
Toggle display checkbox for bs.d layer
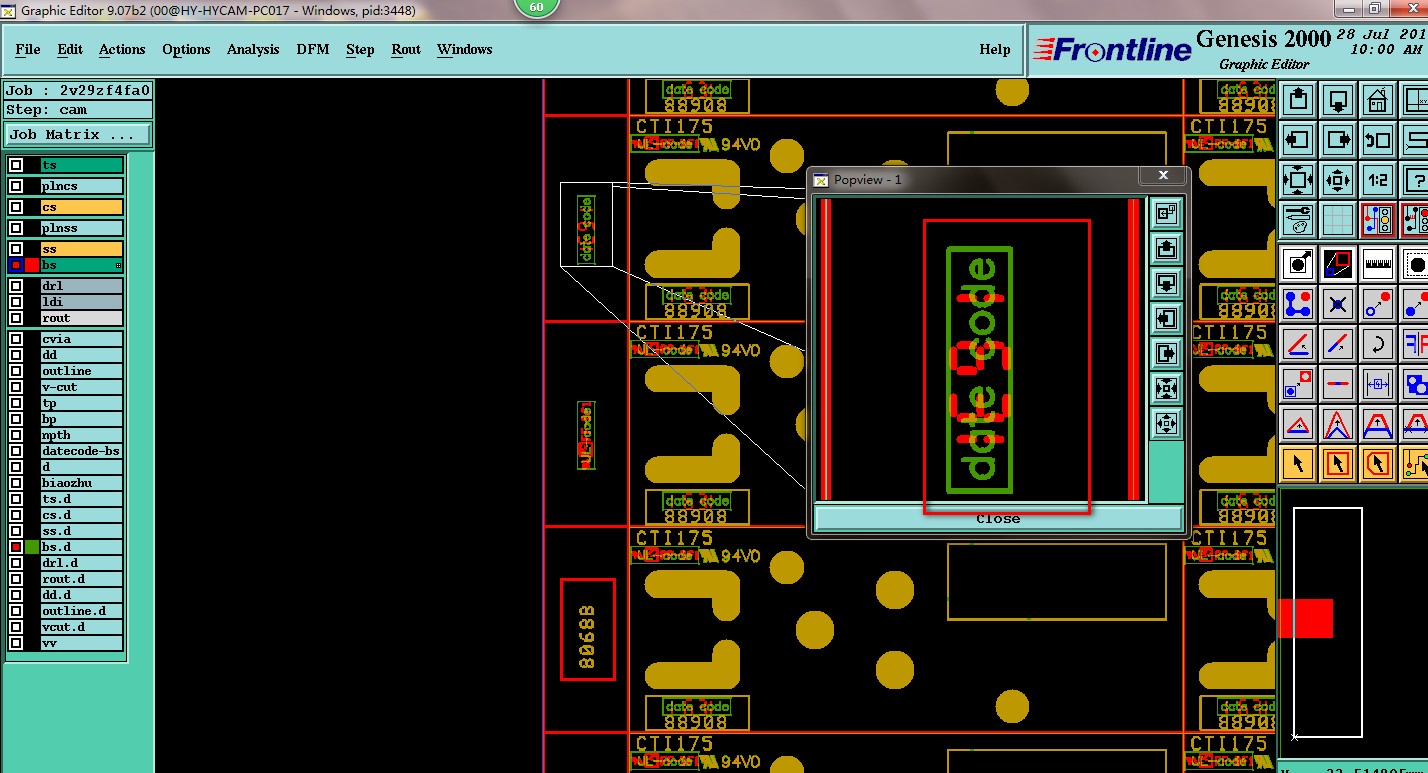coord(16,547)
